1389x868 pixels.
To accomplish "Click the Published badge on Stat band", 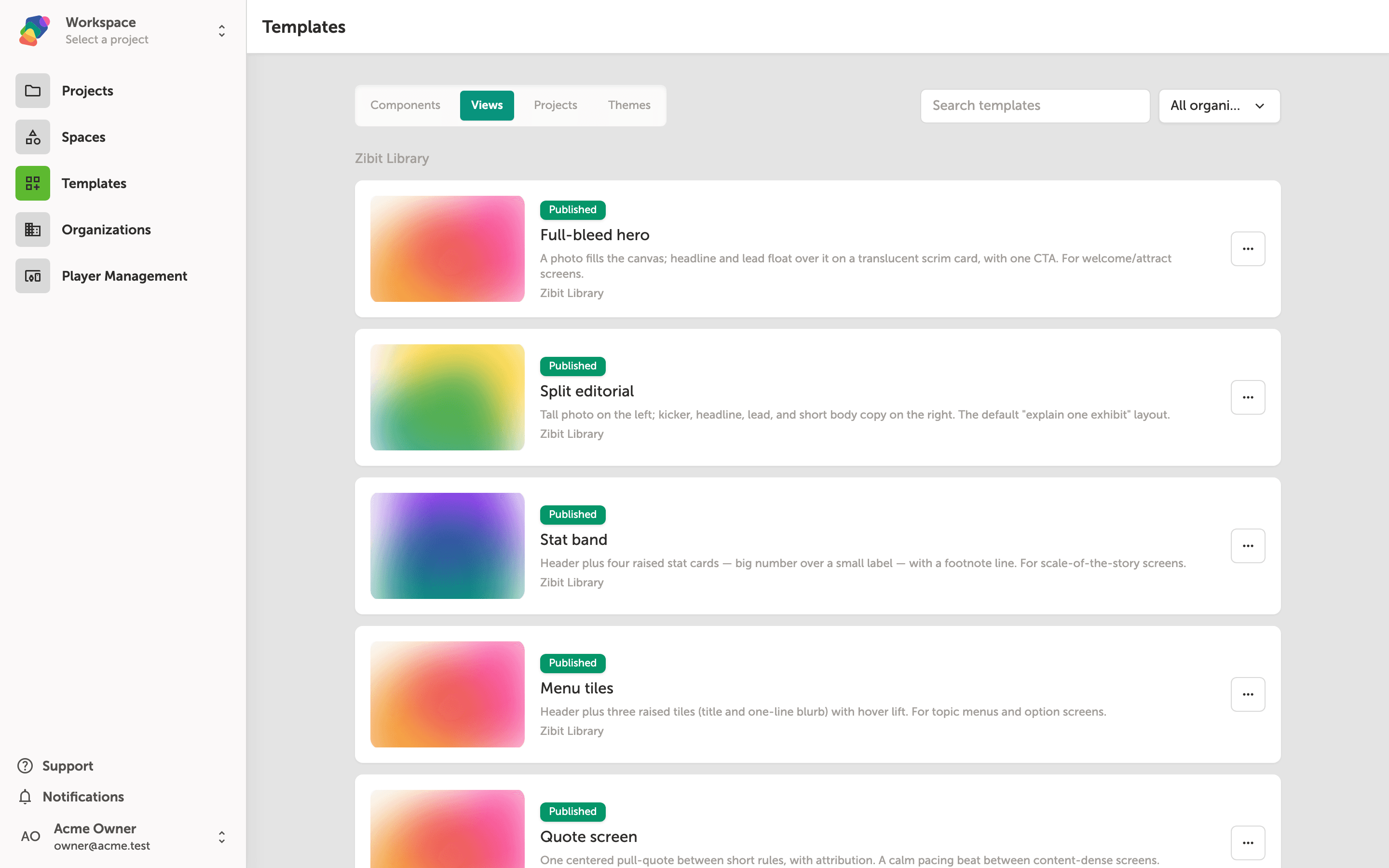I will 572,515.
